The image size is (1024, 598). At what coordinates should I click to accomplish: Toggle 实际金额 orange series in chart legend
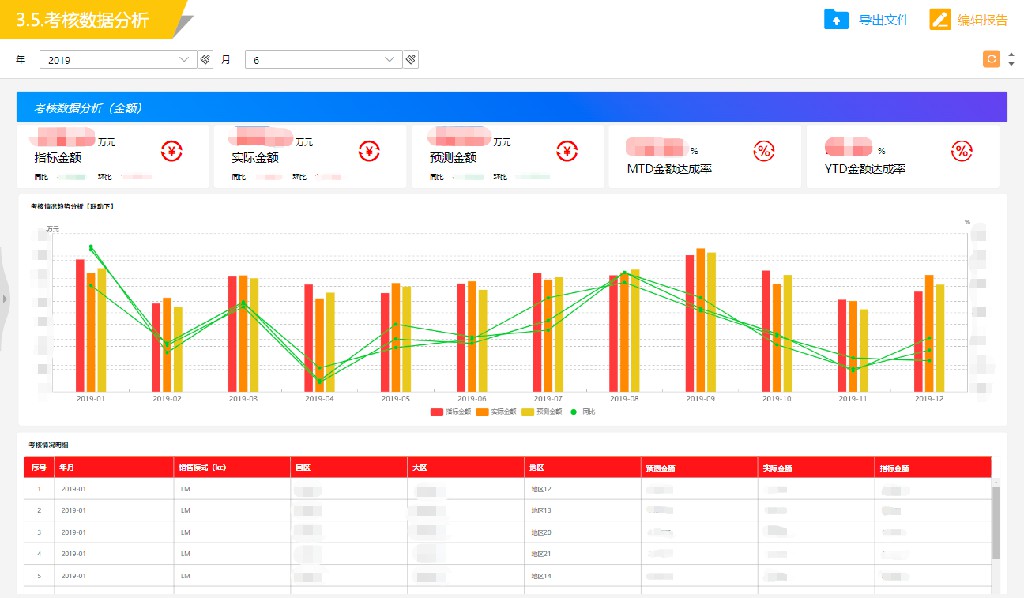(x=496, y=412)
